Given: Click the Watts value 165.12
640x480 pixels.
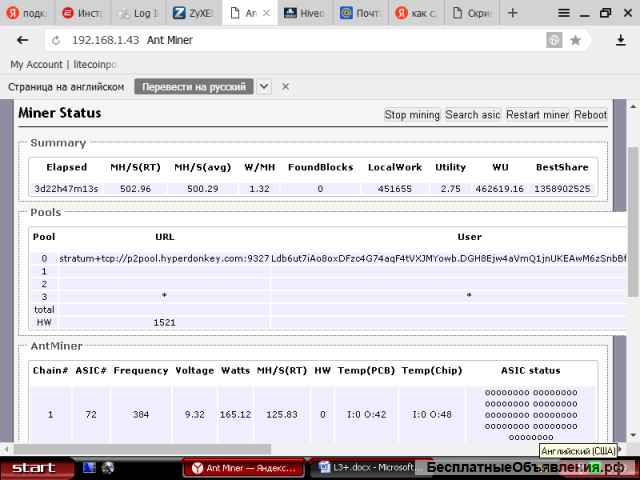Looking at the screenshot, I should pyautogui.click(x=236, y=415).
